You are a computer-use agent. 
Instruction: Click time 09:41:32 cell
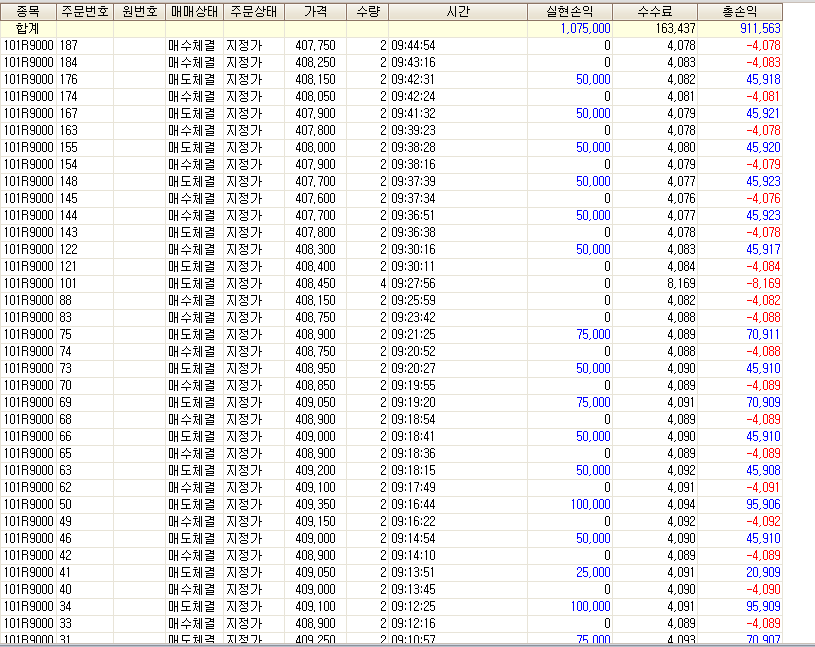coord(413,113)
